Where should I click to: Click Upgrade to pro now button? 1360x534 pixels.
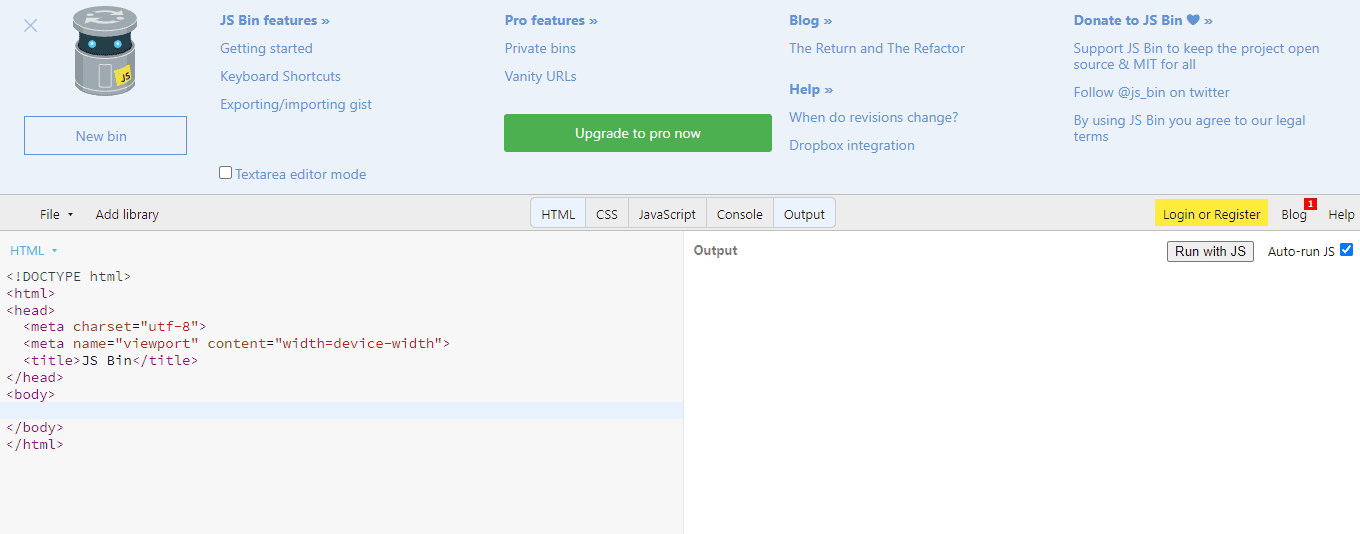pos(638,133)
